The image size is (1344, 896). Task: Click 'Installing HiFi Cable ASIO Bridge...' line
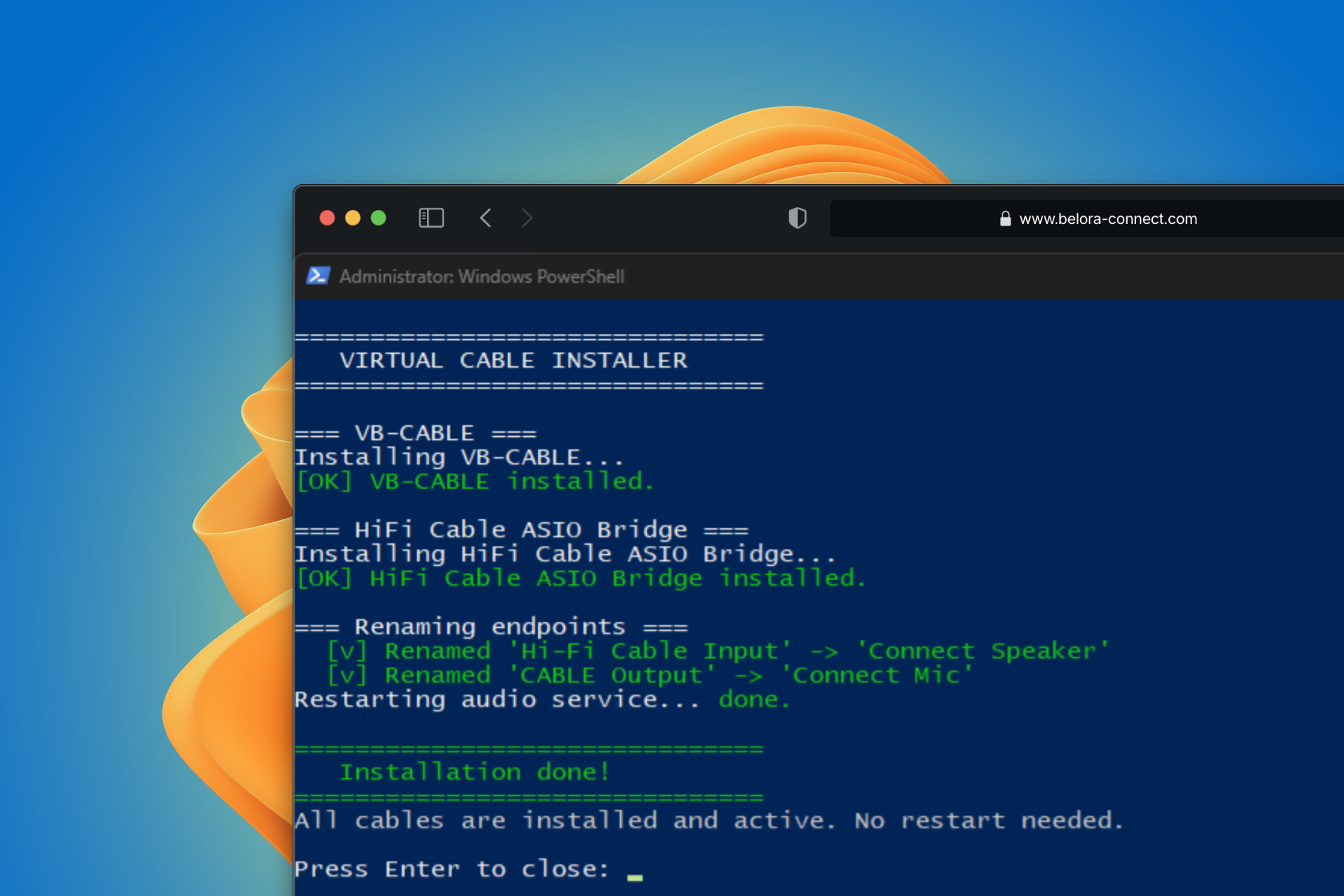pos(566,554)
